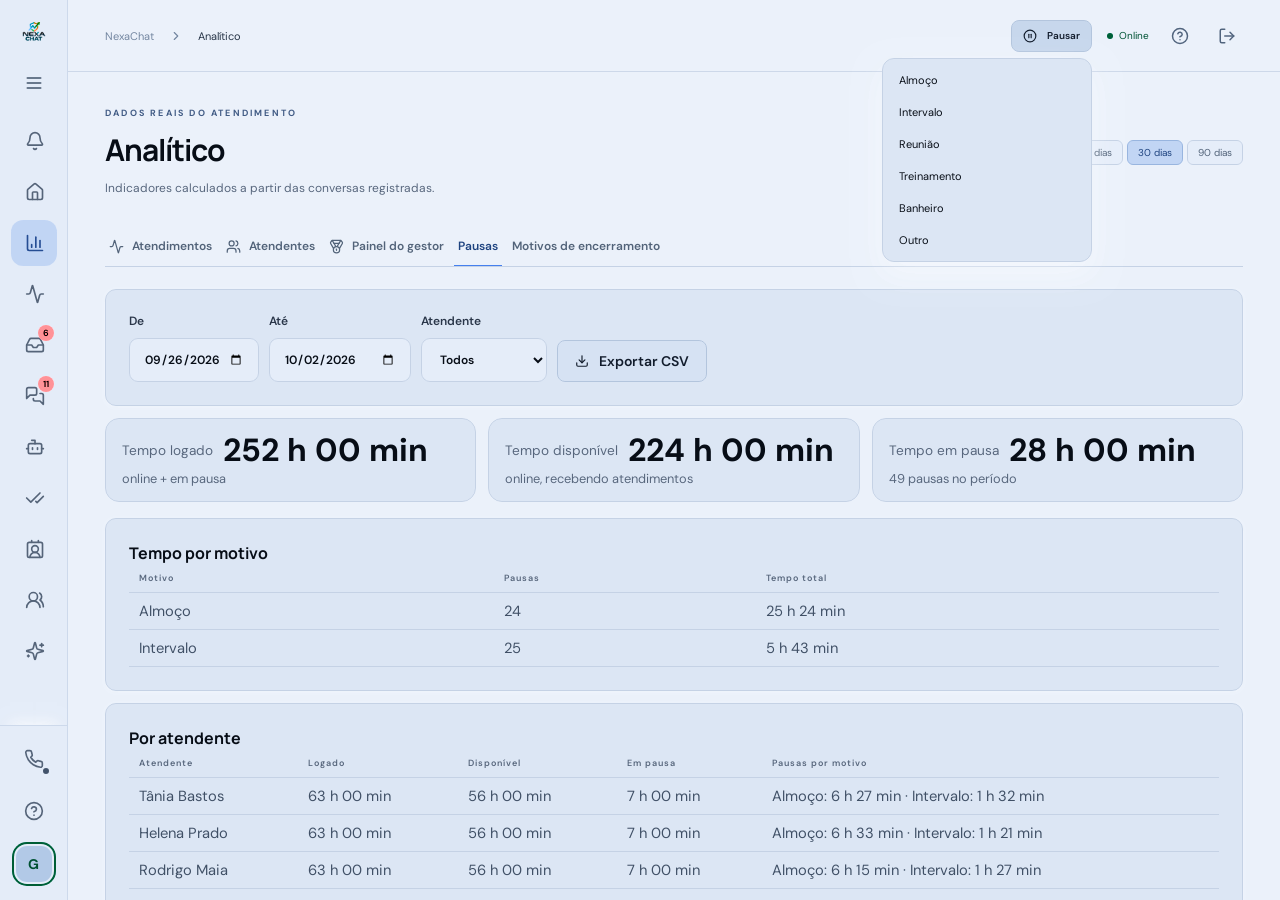Image resolution: width=1280 pixels, height=900 pixels.
Task: Click NexaChat breadcrumb link
Action: coord(129,36)
